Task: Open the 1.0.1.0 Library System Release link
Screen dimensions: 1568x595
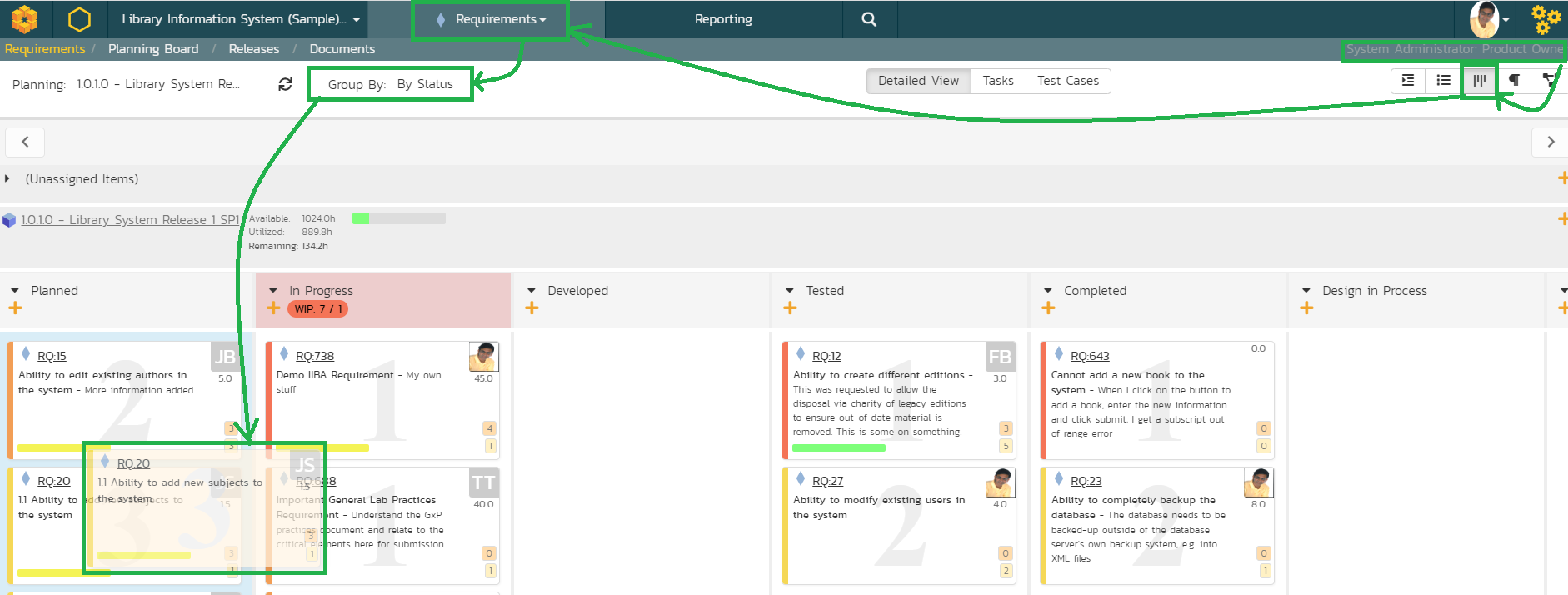Action: tap(130, 220)
